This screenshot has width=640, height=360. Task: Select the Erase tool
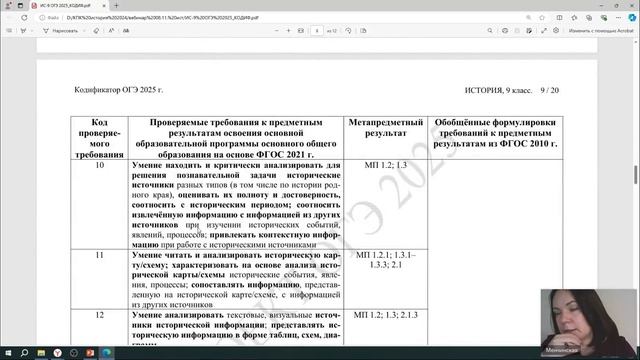point(96,31)
